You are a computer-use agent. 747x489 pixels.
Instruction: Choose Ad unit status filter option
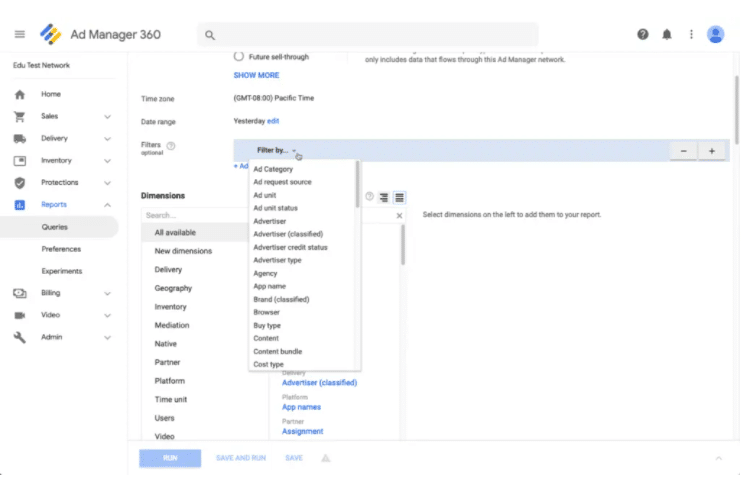pyautogui.click(x=275, y=208)
